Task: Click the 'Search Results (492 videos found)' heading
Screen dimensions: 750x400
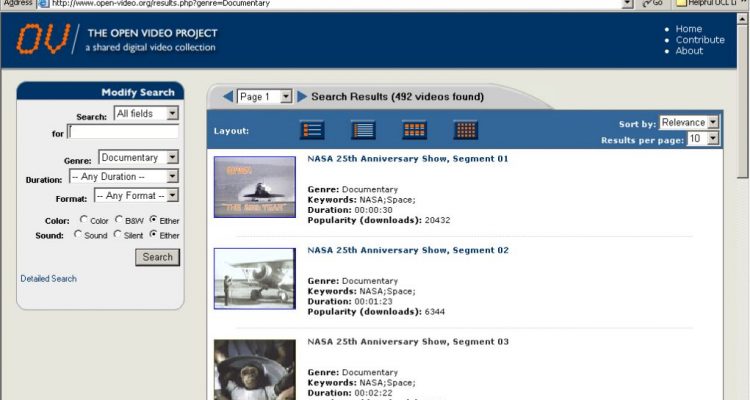Action: [x=397, y=97]
